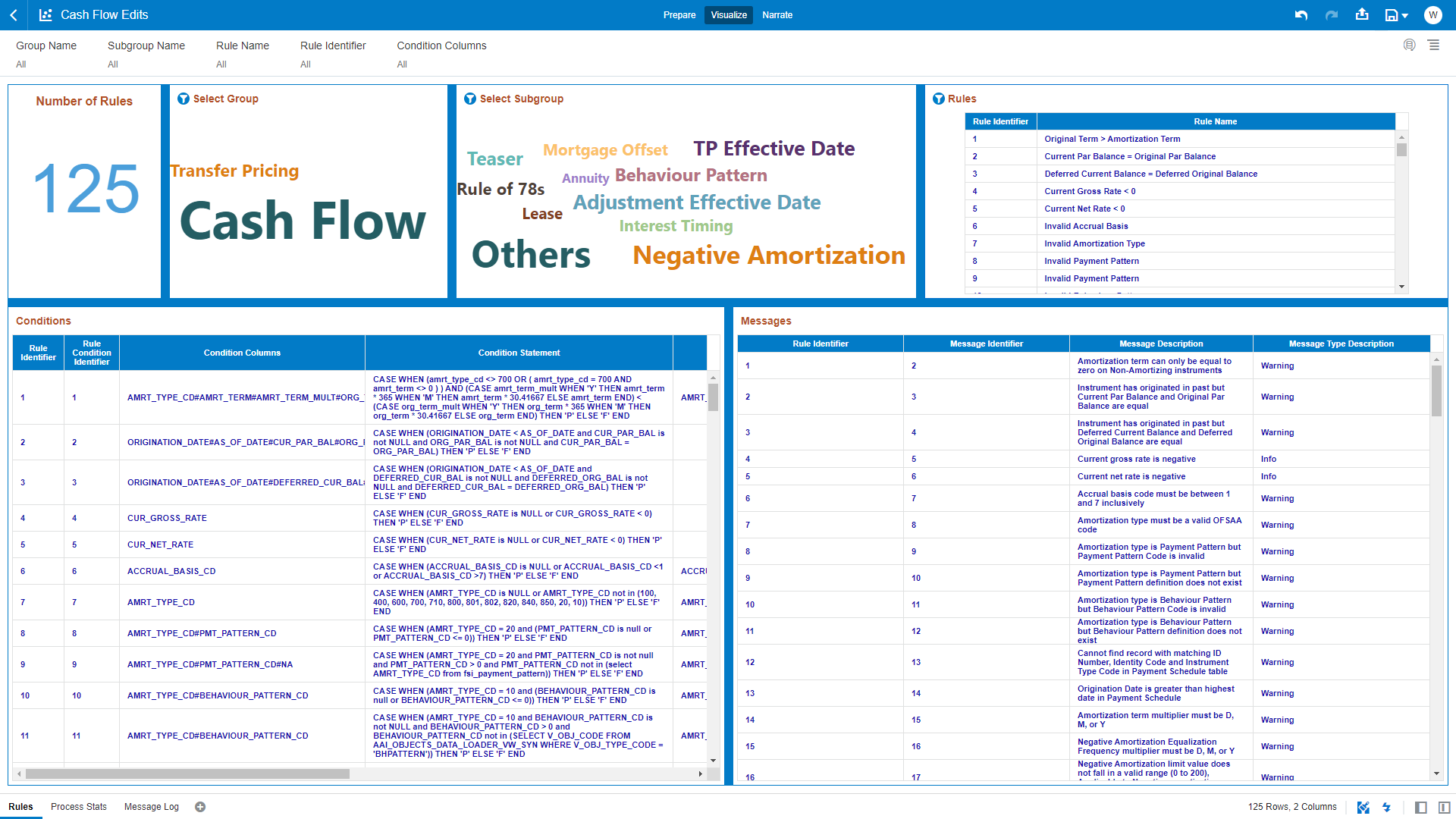Select Negative Amortization subgroup tag
The height and width of the screenshot is (819, 1456).
769,256
